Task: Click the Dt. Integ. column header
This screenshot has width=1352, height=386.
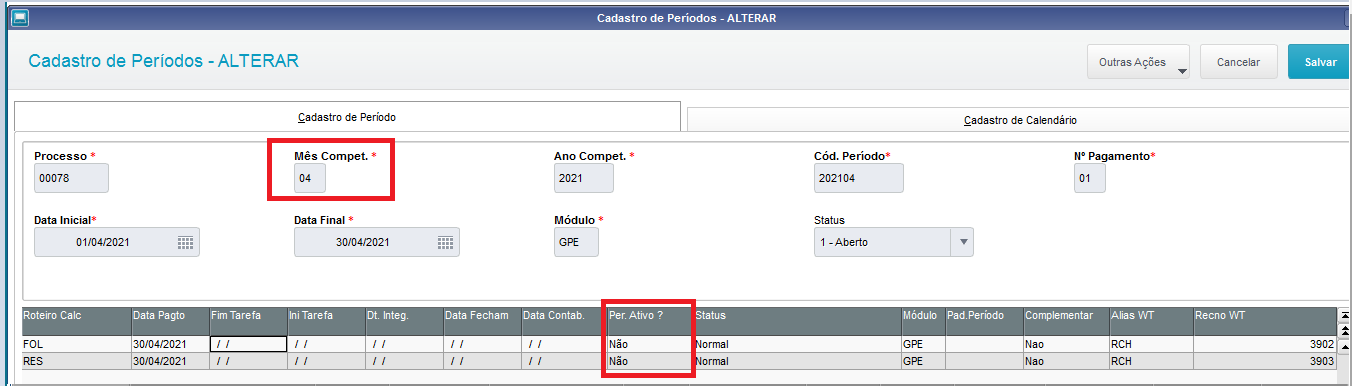Action: 403,320
